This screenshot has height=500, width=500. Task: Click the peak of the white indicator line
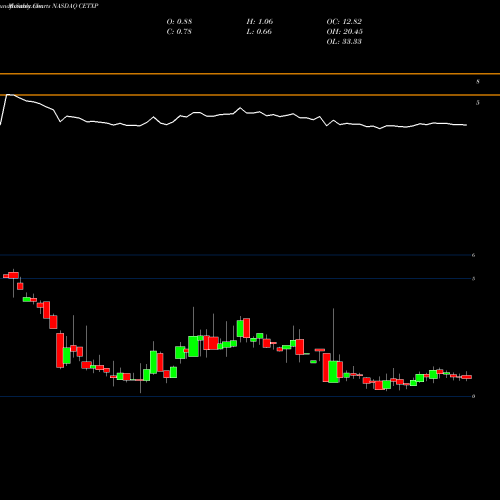coord(9,95)
